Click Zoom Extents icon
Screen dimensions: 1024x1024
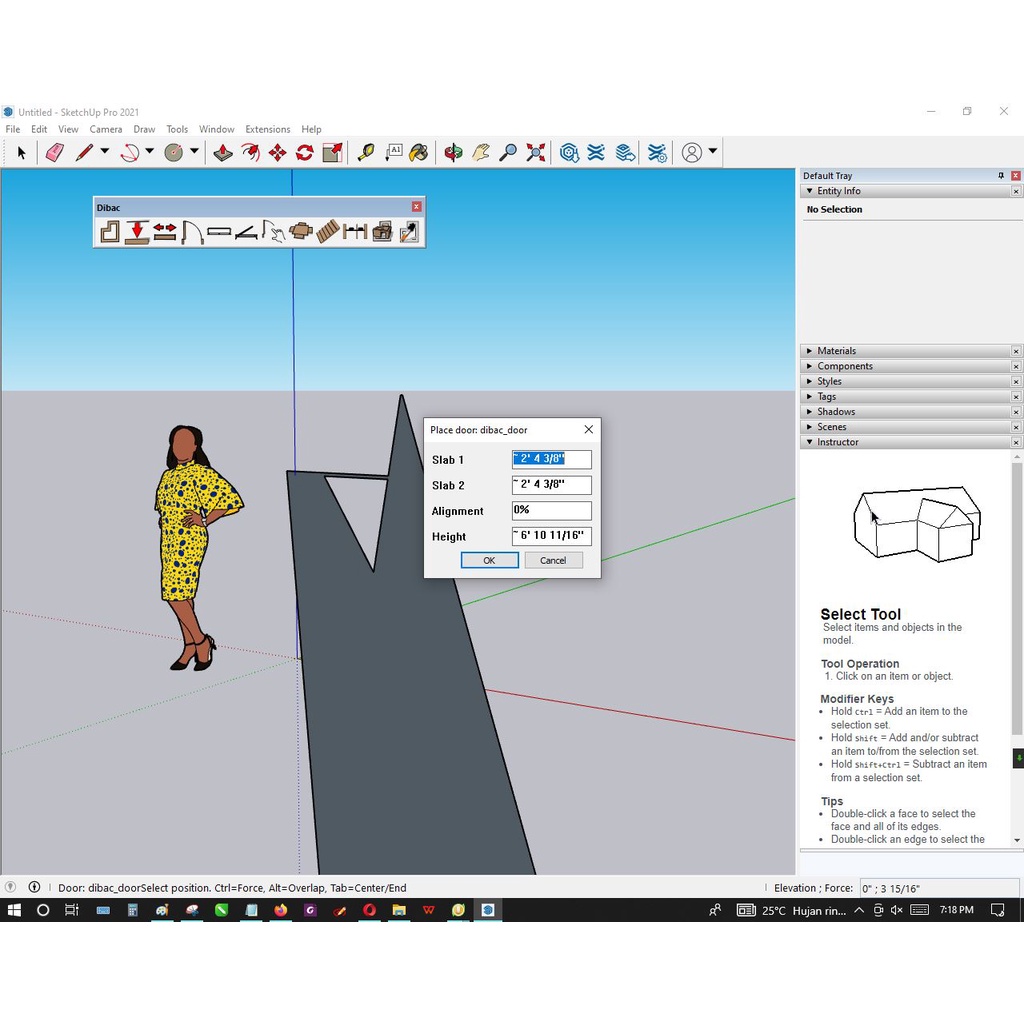536,153
